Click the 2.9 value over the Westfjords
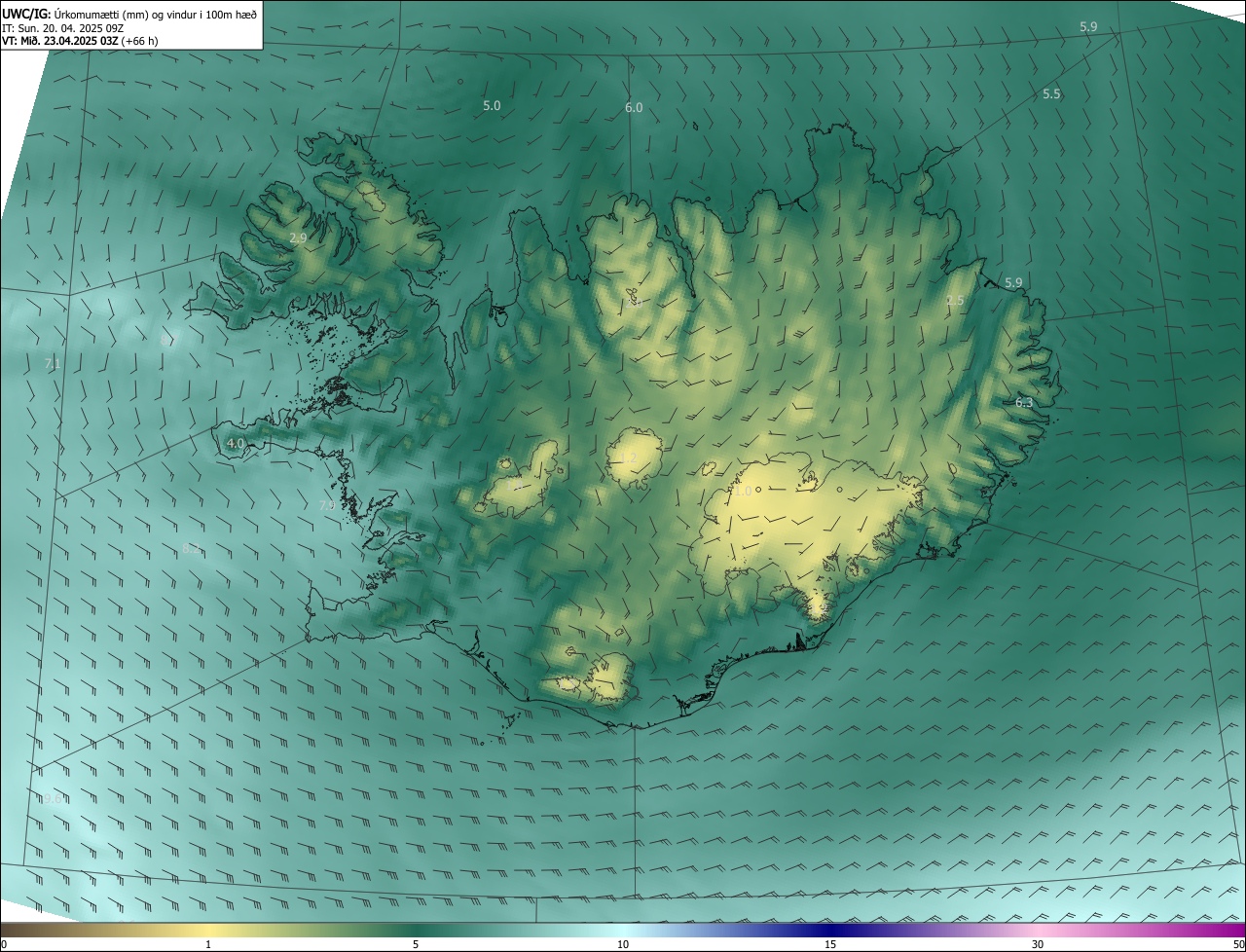 pos(298,238)
